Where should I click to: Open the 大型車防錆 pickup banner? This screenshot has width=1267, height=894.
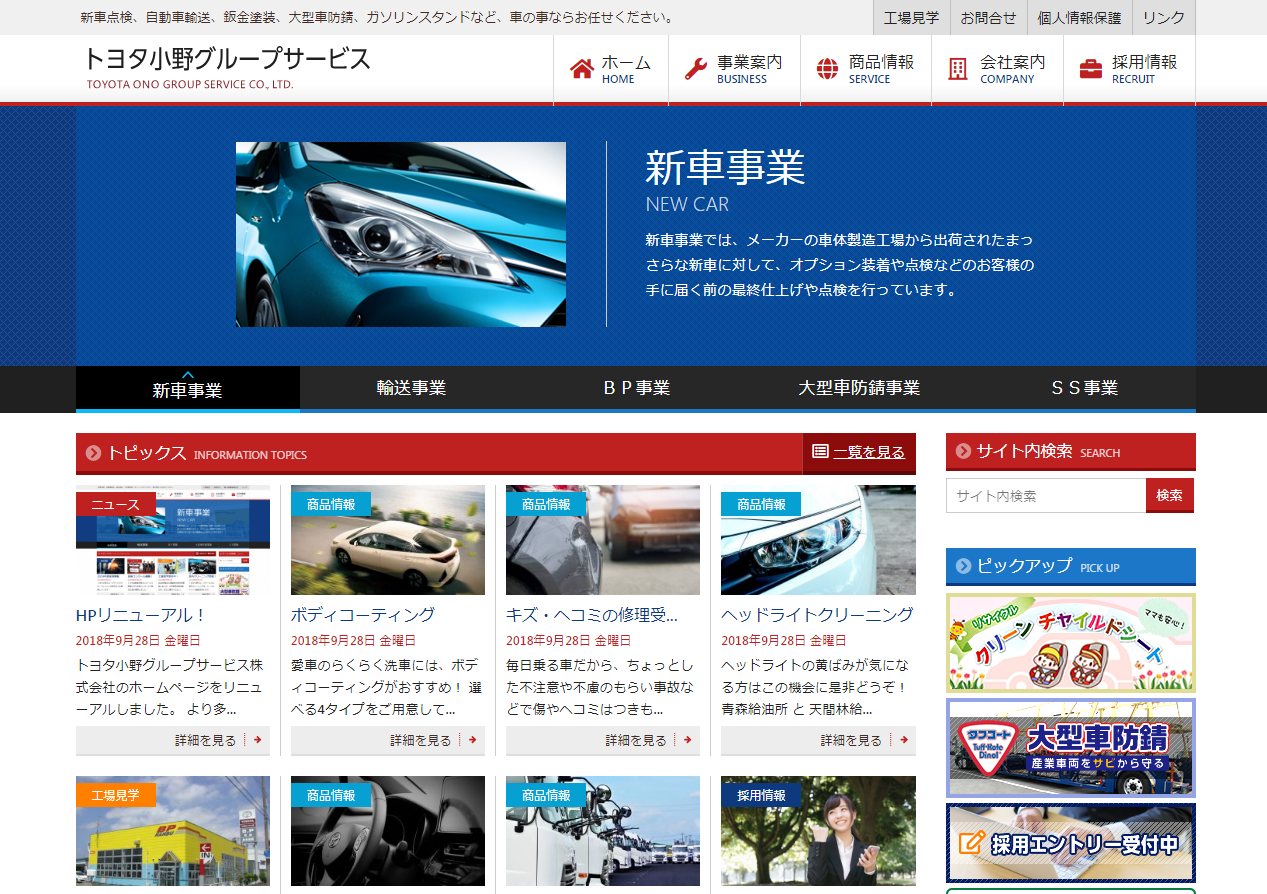pos(1071,748)
